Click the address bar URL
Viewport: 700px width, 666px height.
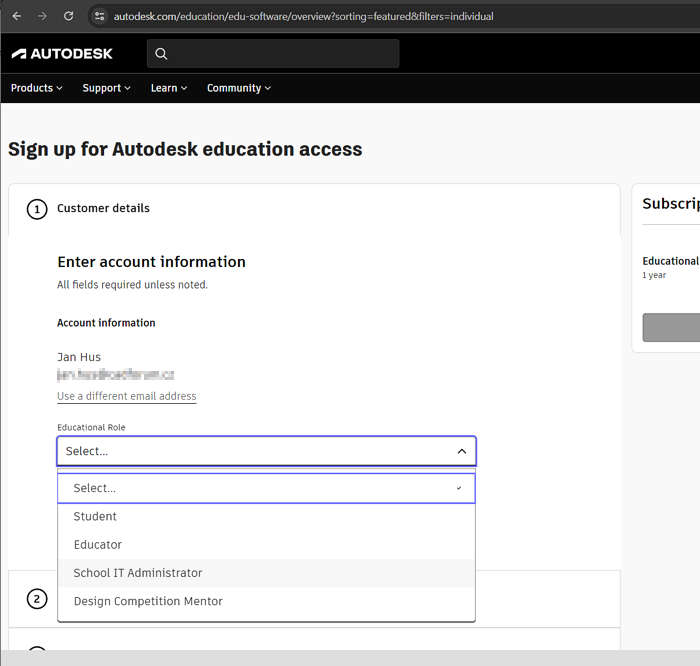point(304,17)
